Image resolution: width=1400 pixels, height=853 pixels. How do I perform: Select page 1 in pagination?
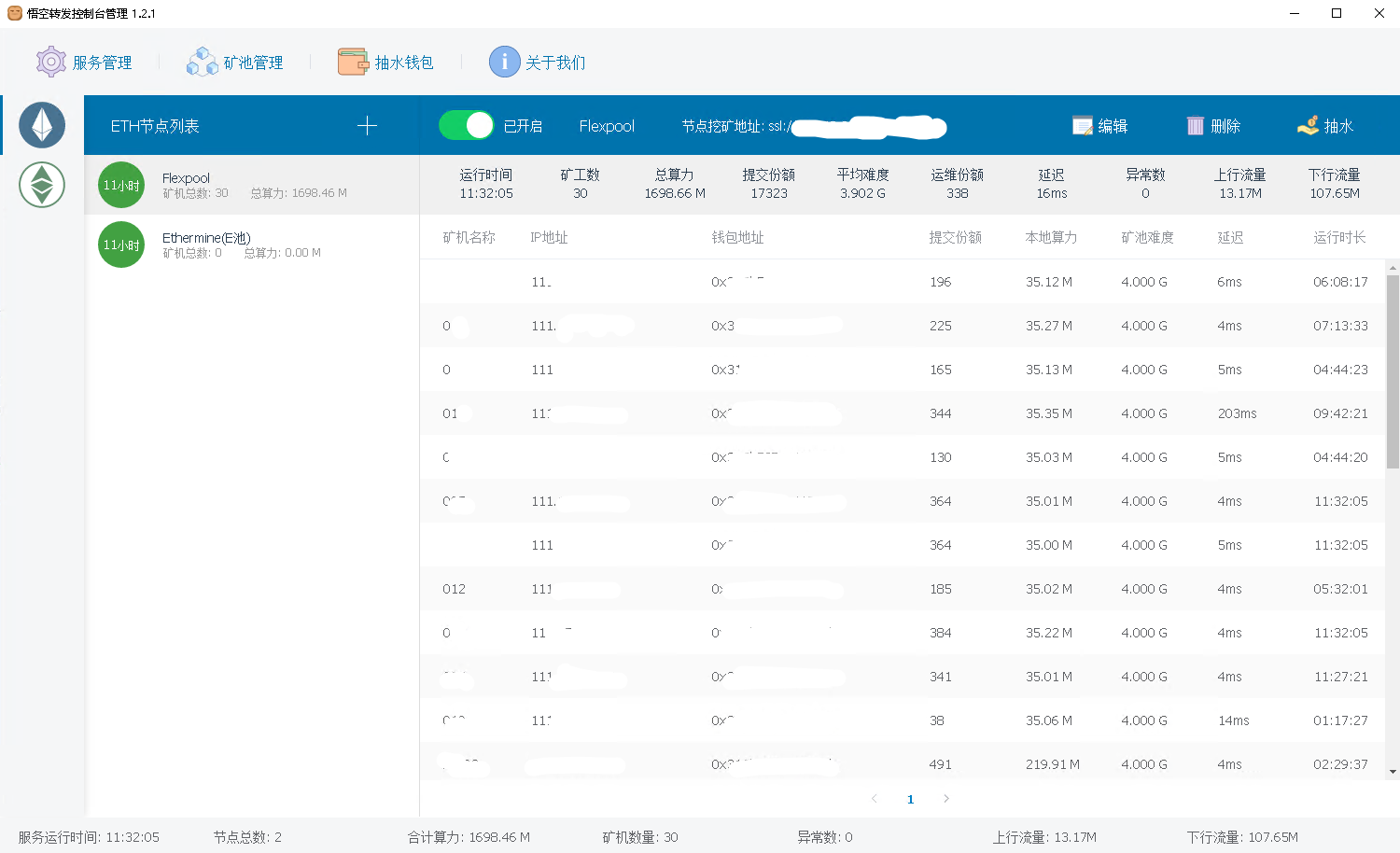(911, 799)
